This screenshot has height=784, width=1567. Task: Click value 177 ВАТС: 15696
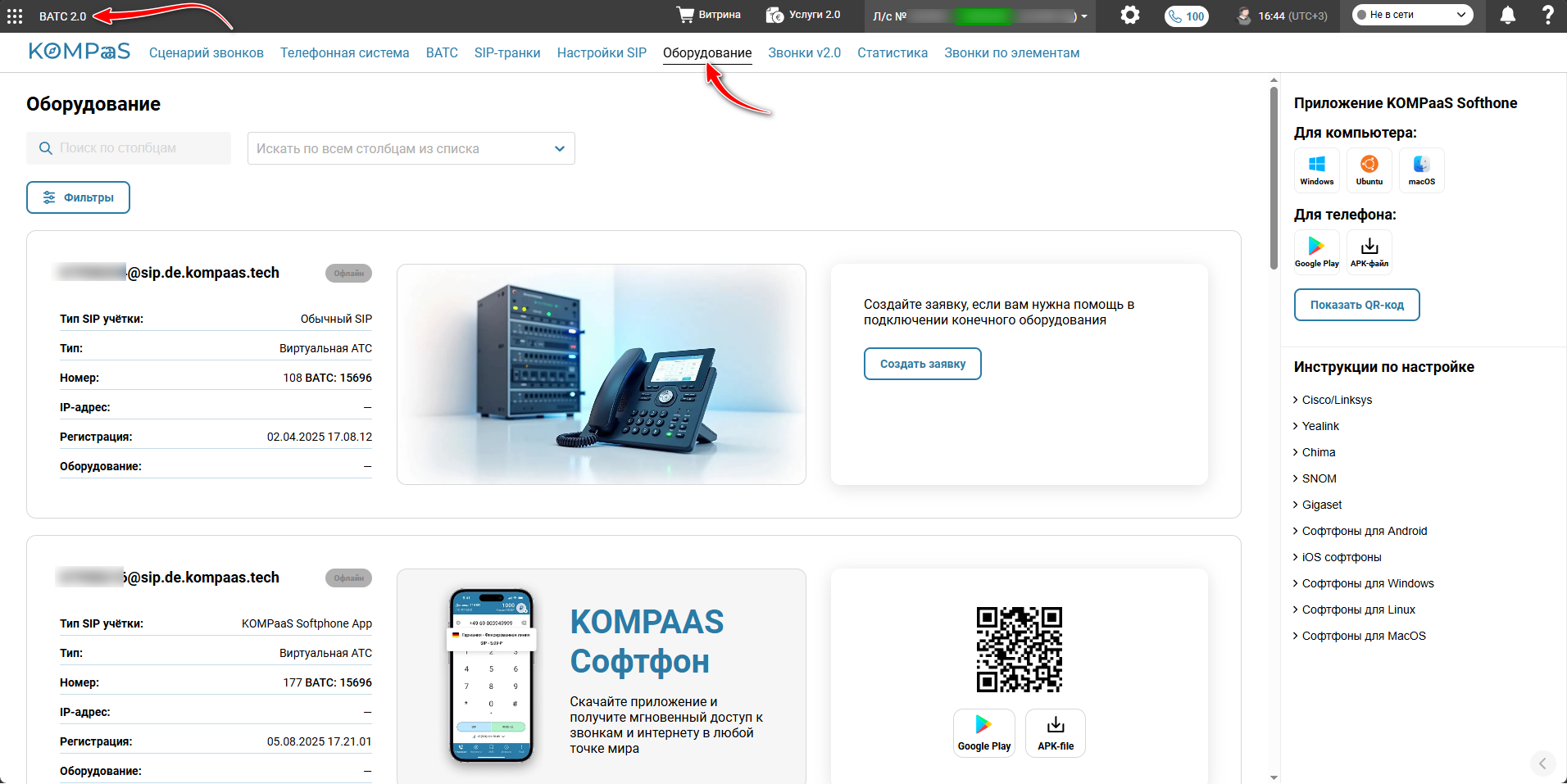point(327,682)
